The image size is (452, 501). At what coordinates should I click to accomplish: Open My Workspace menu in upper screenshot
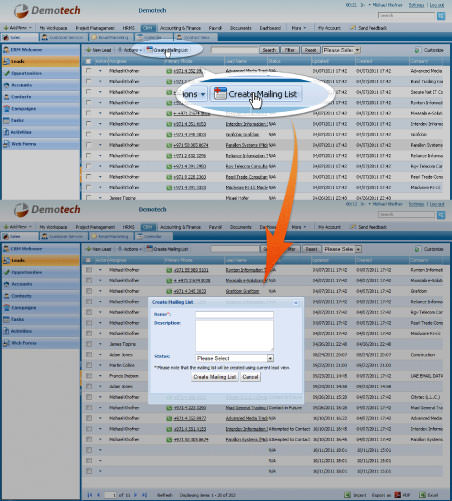pyautogui.click(x=53, y=28)
